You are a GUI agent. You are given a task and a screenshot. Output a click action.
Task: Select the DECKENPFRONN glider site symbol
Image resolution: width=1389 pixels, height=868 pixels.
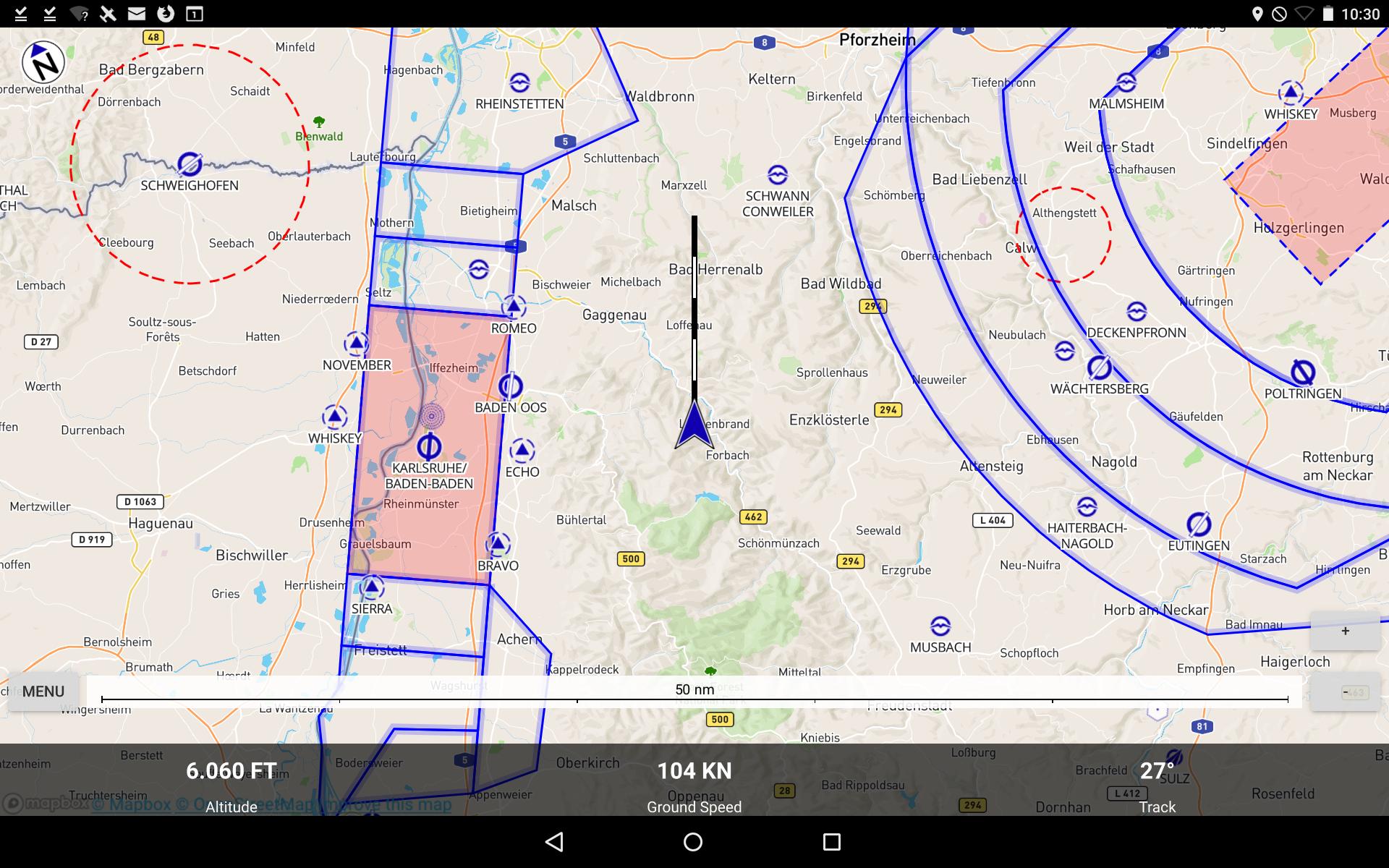(x=1137, y=312)
